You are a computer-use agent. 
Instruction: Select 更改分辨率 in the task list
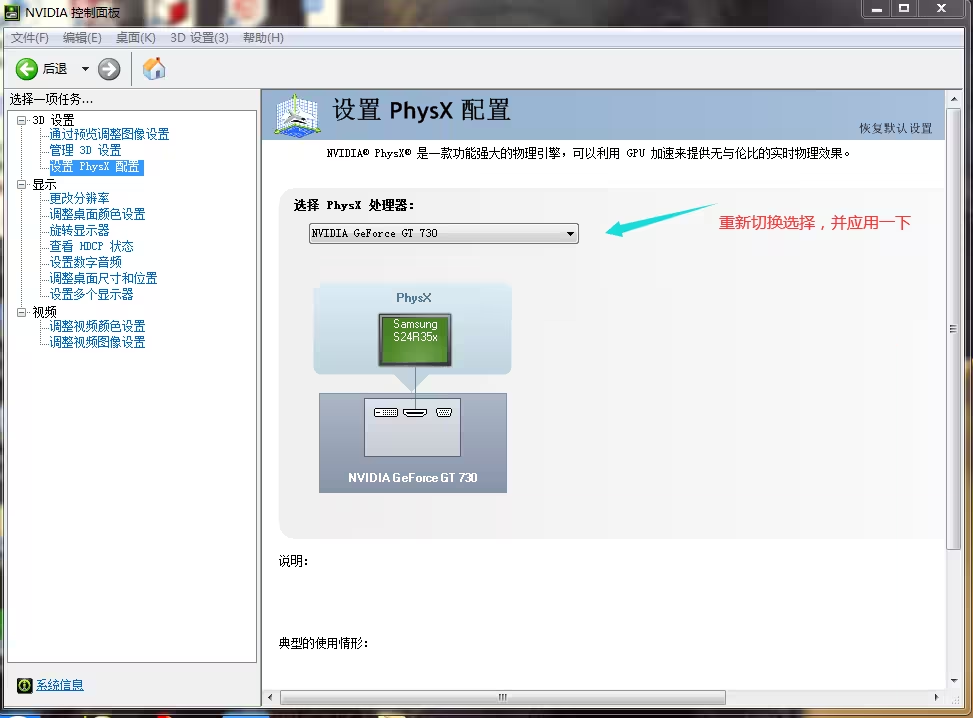(77, 198)
